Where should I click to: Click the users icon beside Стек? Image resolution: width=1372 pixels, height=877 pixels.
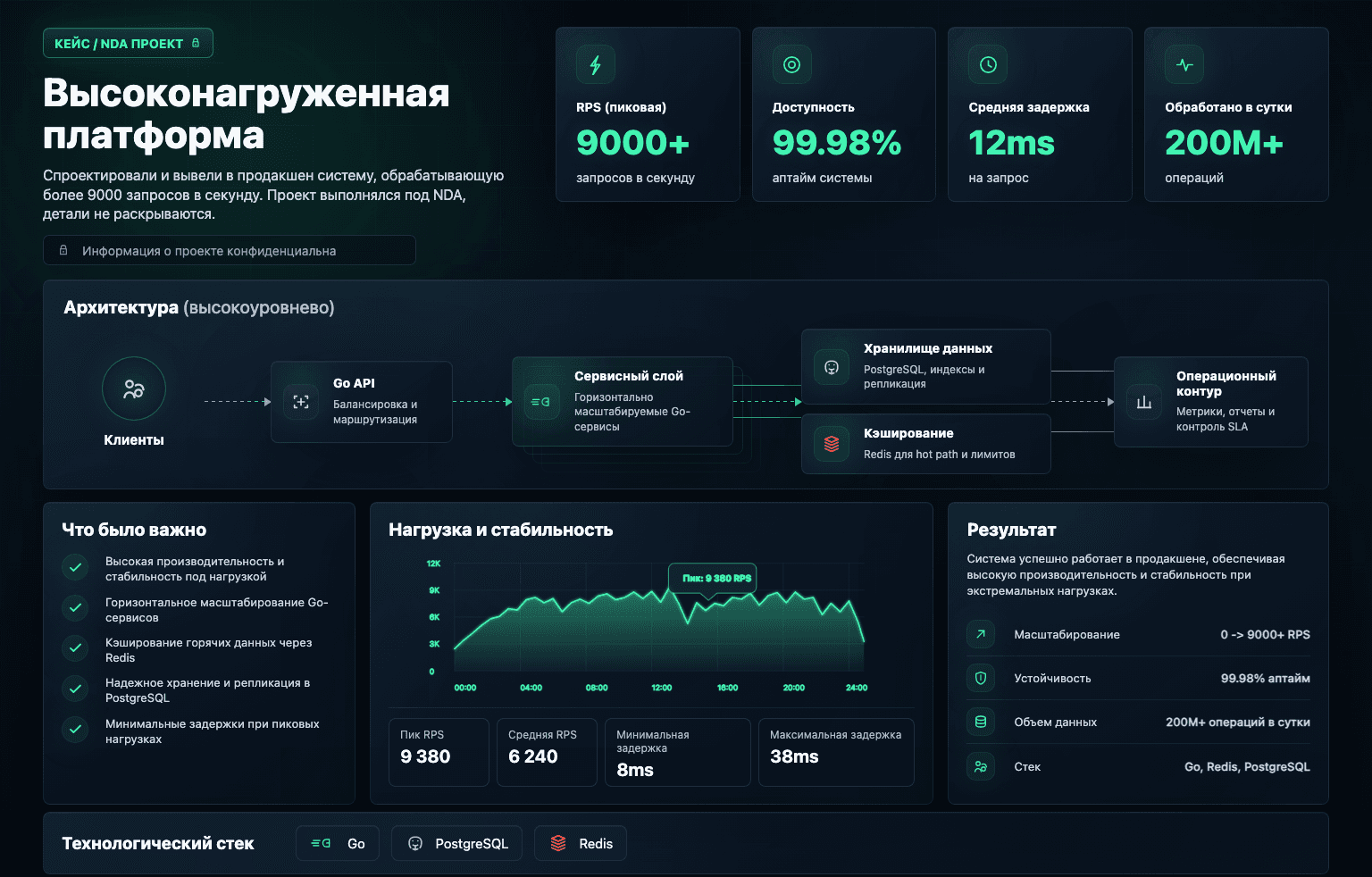(981, 766)
